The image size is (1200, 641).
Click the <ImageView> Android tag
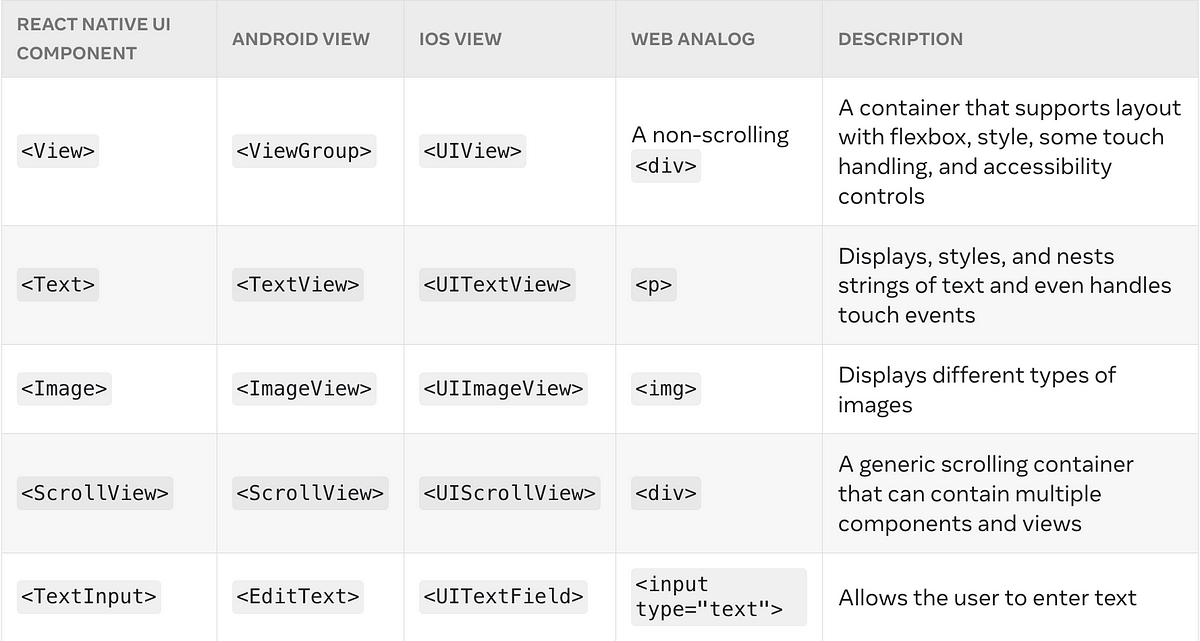304,388
